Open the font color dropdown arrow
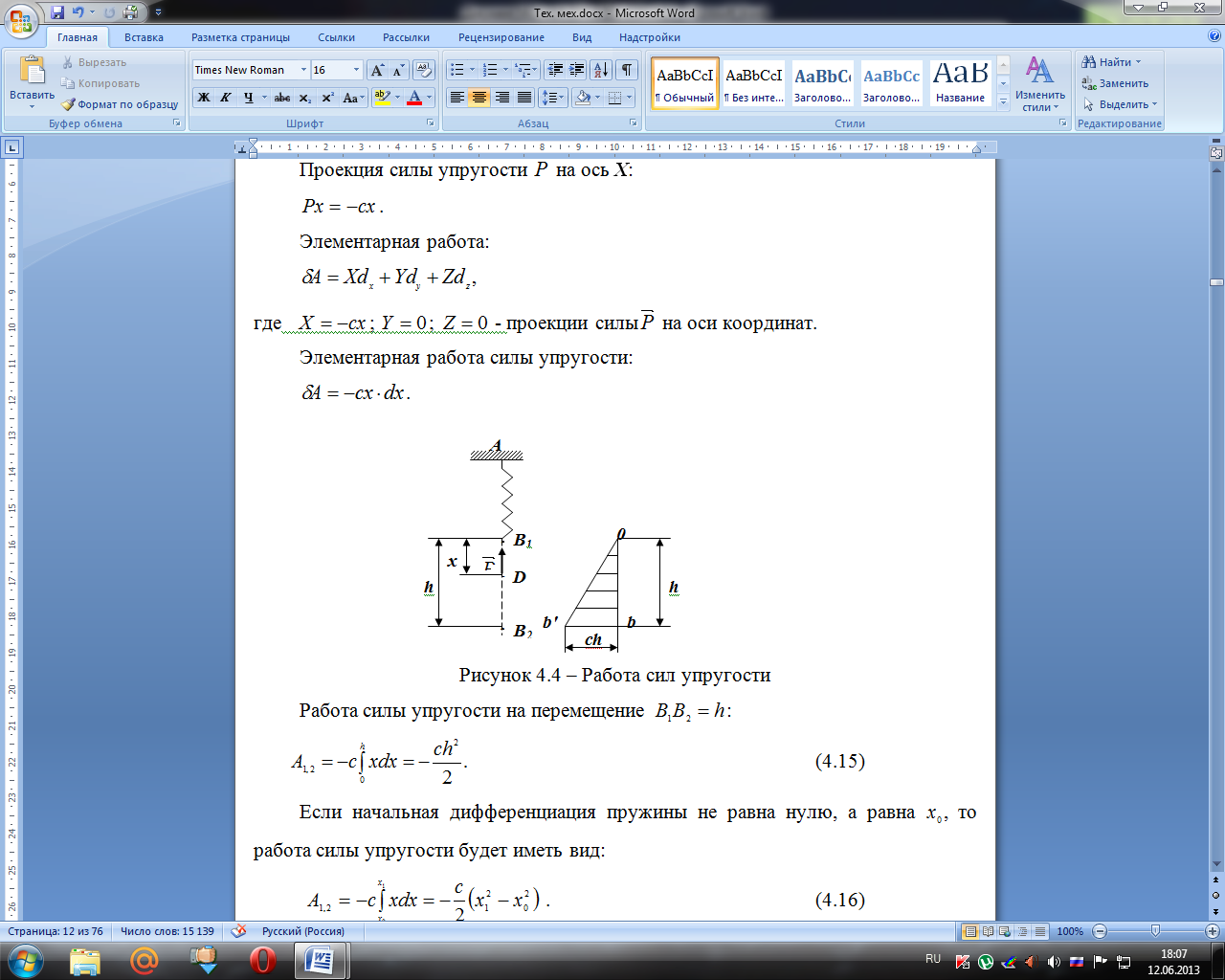The width and height of the screenshot is (1225, 980). [x=429, y=98]
